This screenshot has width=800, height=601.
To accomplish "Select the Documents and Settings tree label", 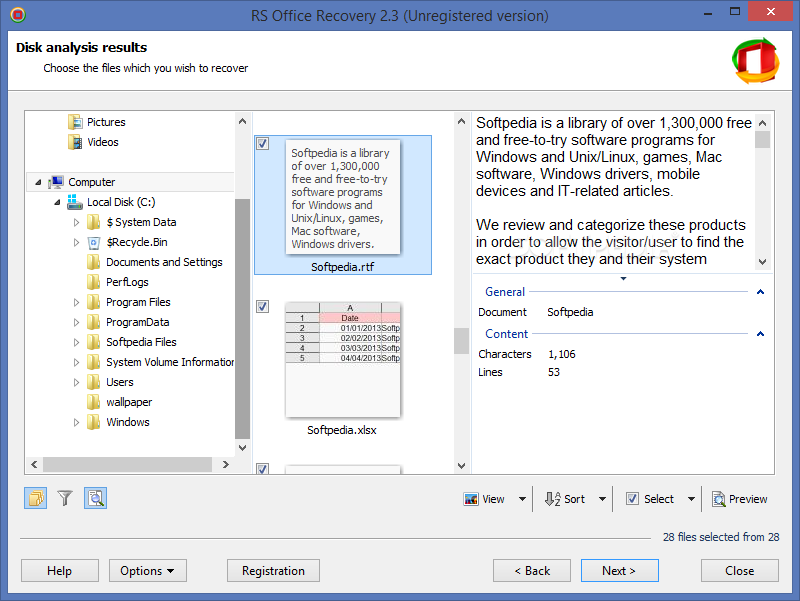I will [164, 262].
